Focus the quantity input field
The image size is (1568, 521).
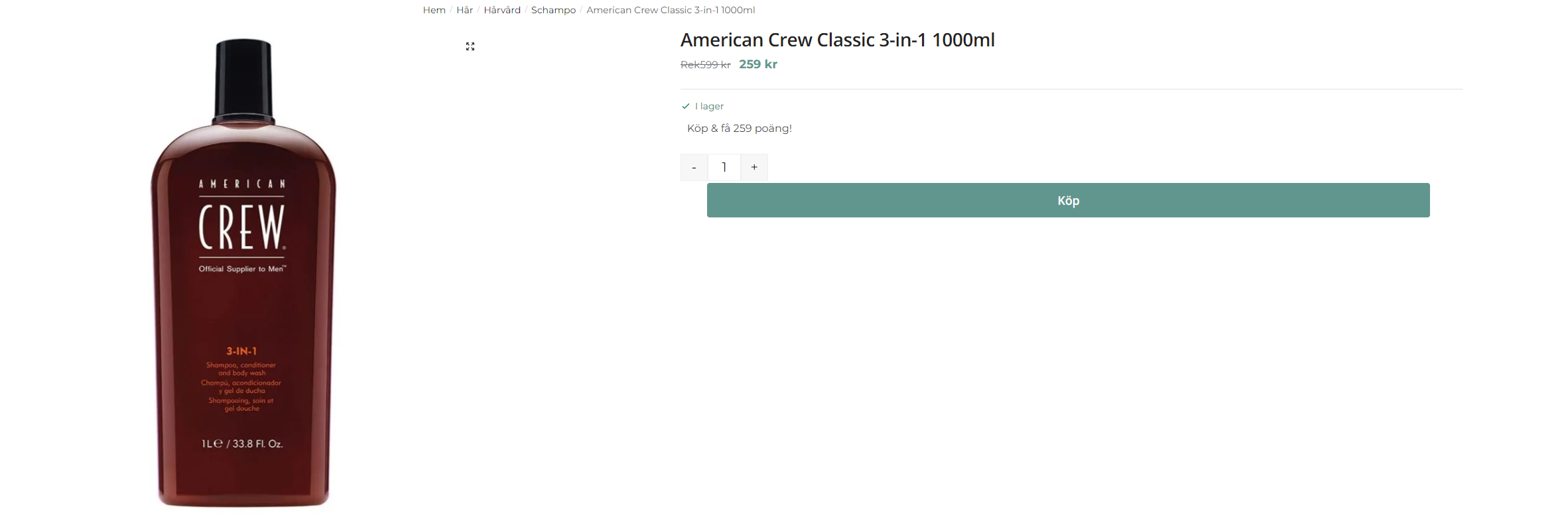[724, 167]
